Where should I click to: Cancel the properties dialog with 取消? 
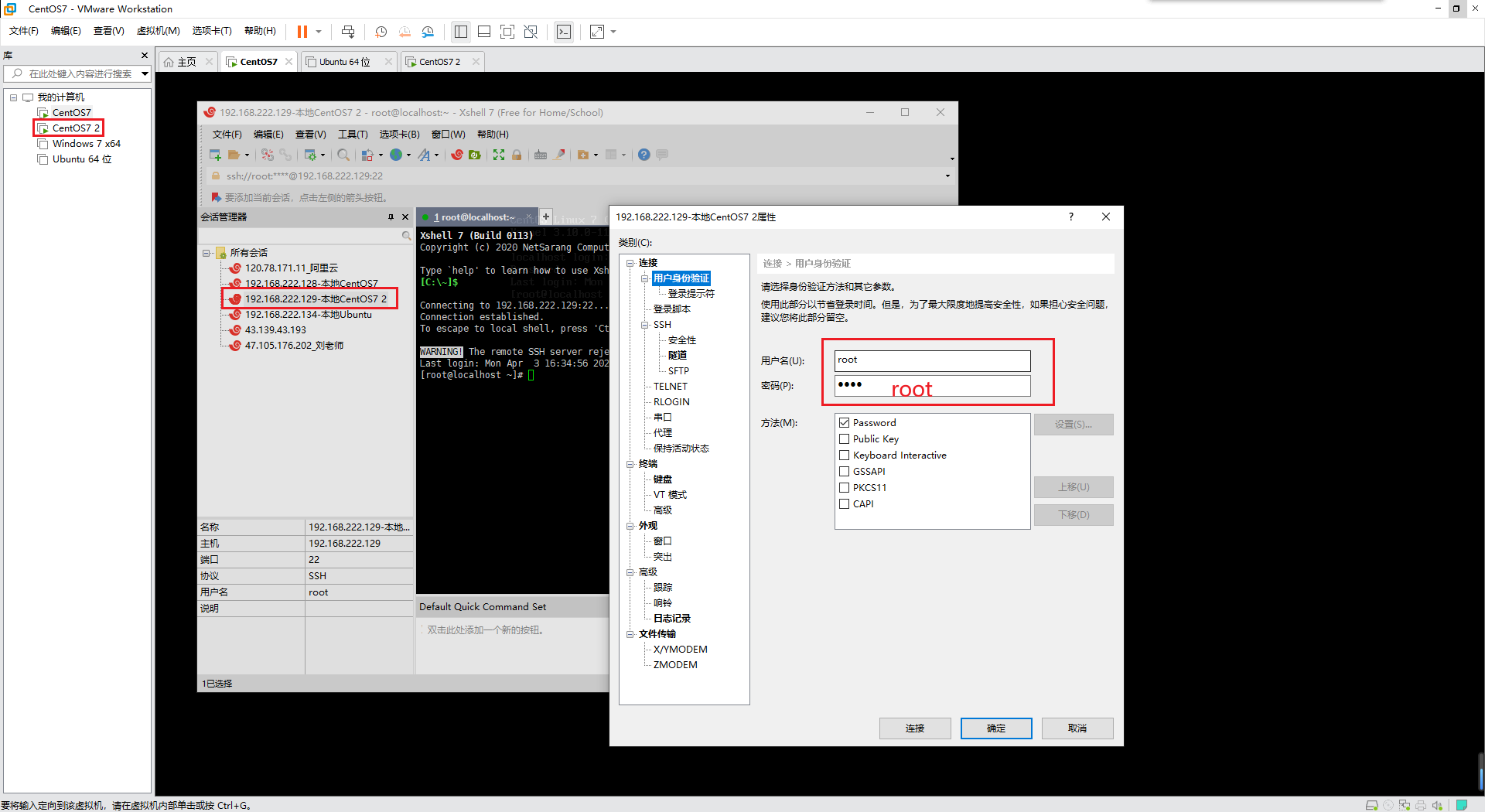click(1077, 728)
